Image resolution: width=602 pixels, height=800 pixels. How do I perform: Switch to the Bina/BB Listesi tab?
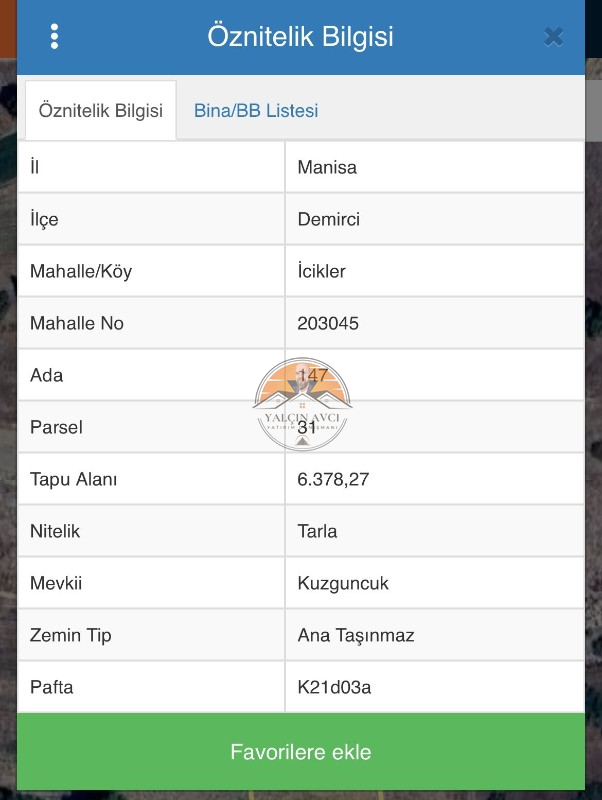pos(256,111)
